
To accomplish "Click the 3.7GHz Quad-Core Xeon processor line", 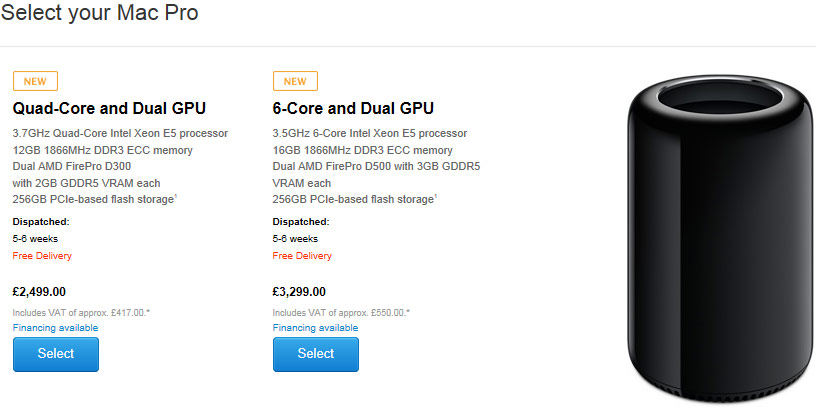I will [x=120, y=133].
